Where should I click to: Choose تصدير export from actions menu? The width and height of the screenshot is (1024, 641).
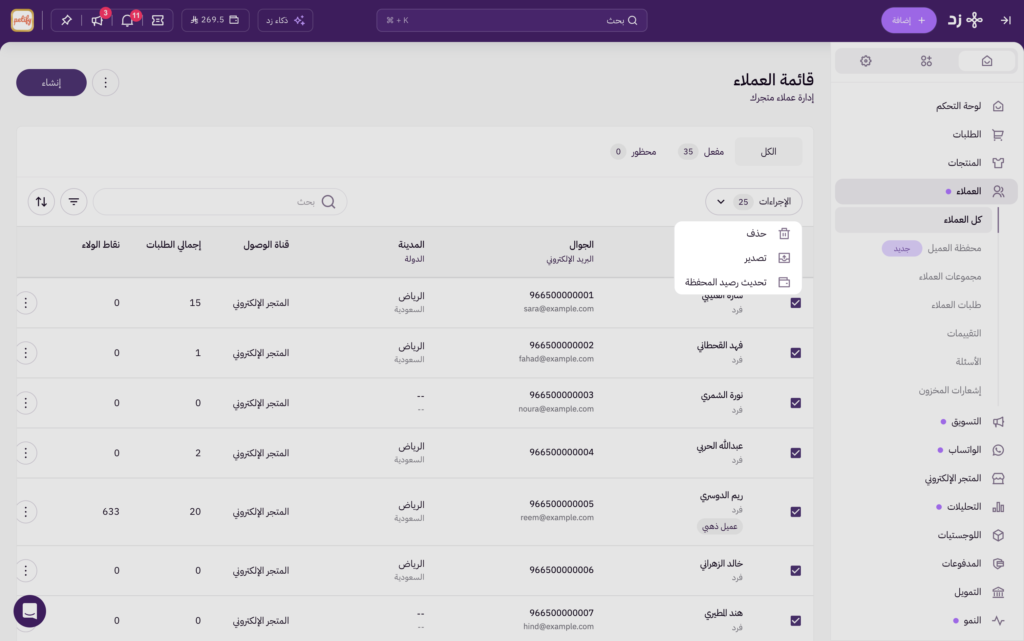tap(738, 258)
